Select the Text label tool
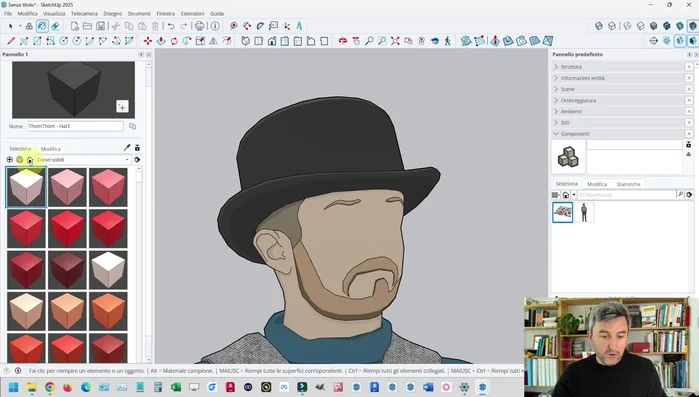699x397 pixels. (x=273, y=26)
